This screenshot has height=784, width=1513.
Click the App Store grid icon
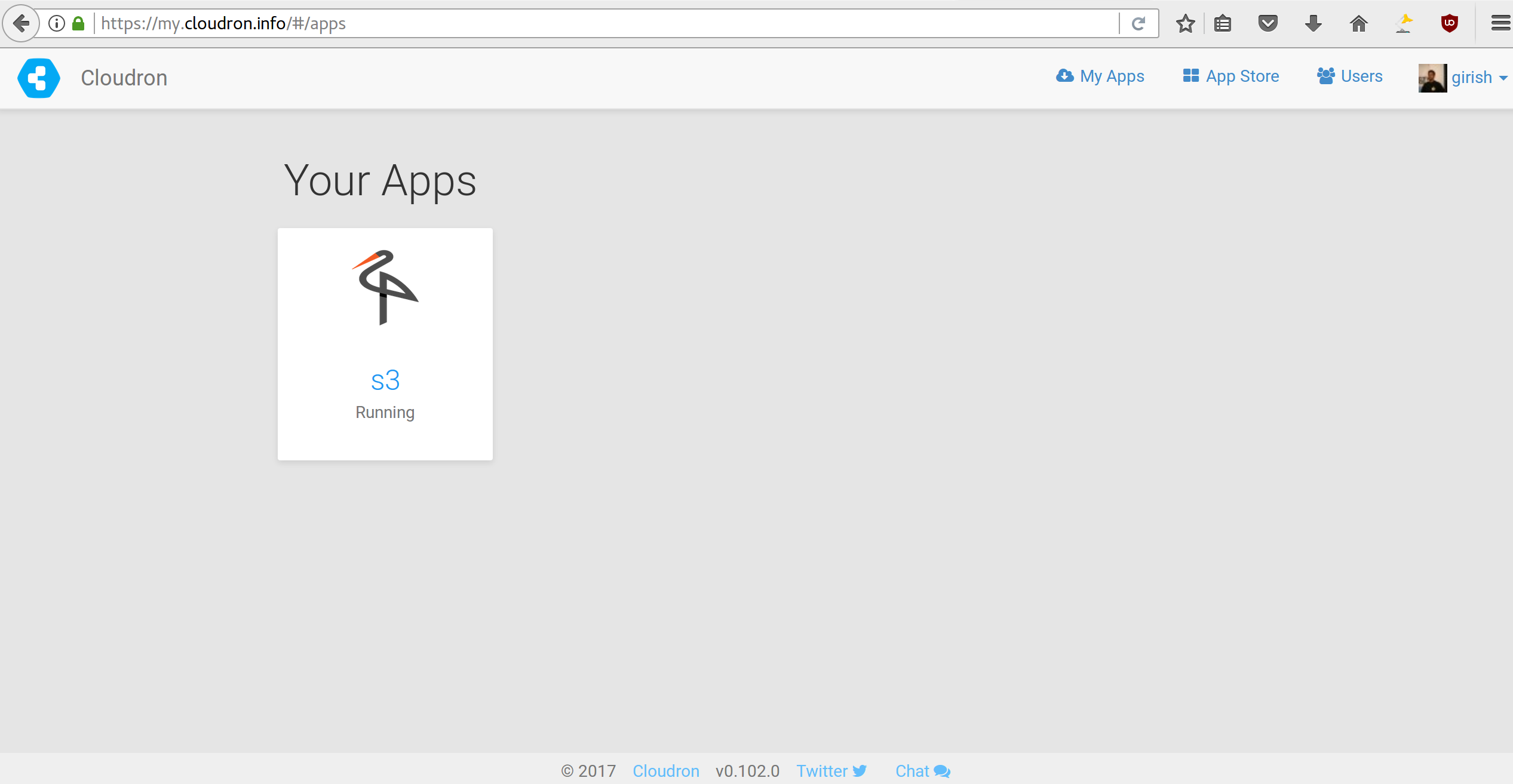(x=1190, y=76)
